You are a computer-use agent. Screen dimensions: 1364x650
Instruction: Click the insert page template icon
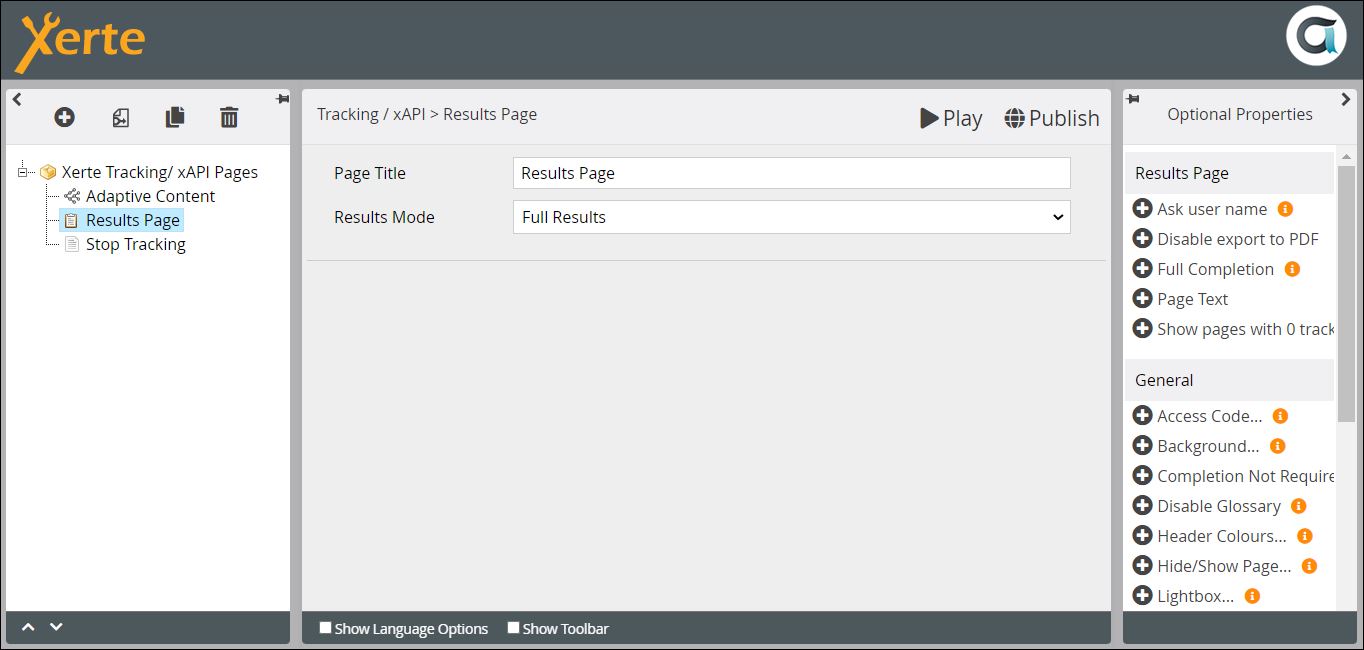120,118
